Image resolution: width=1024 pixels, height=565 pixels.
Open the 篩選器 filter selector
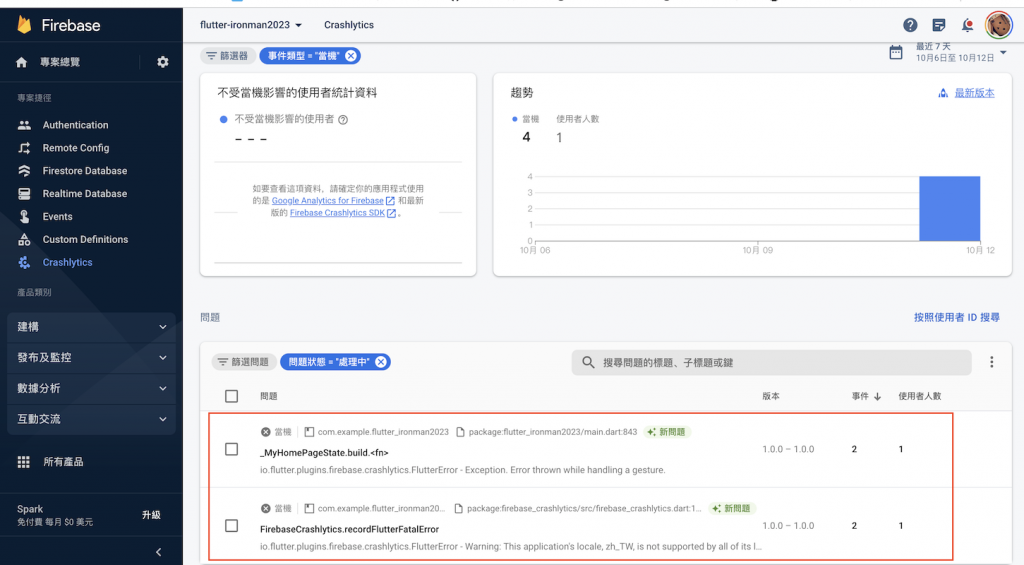click(227, 56)
